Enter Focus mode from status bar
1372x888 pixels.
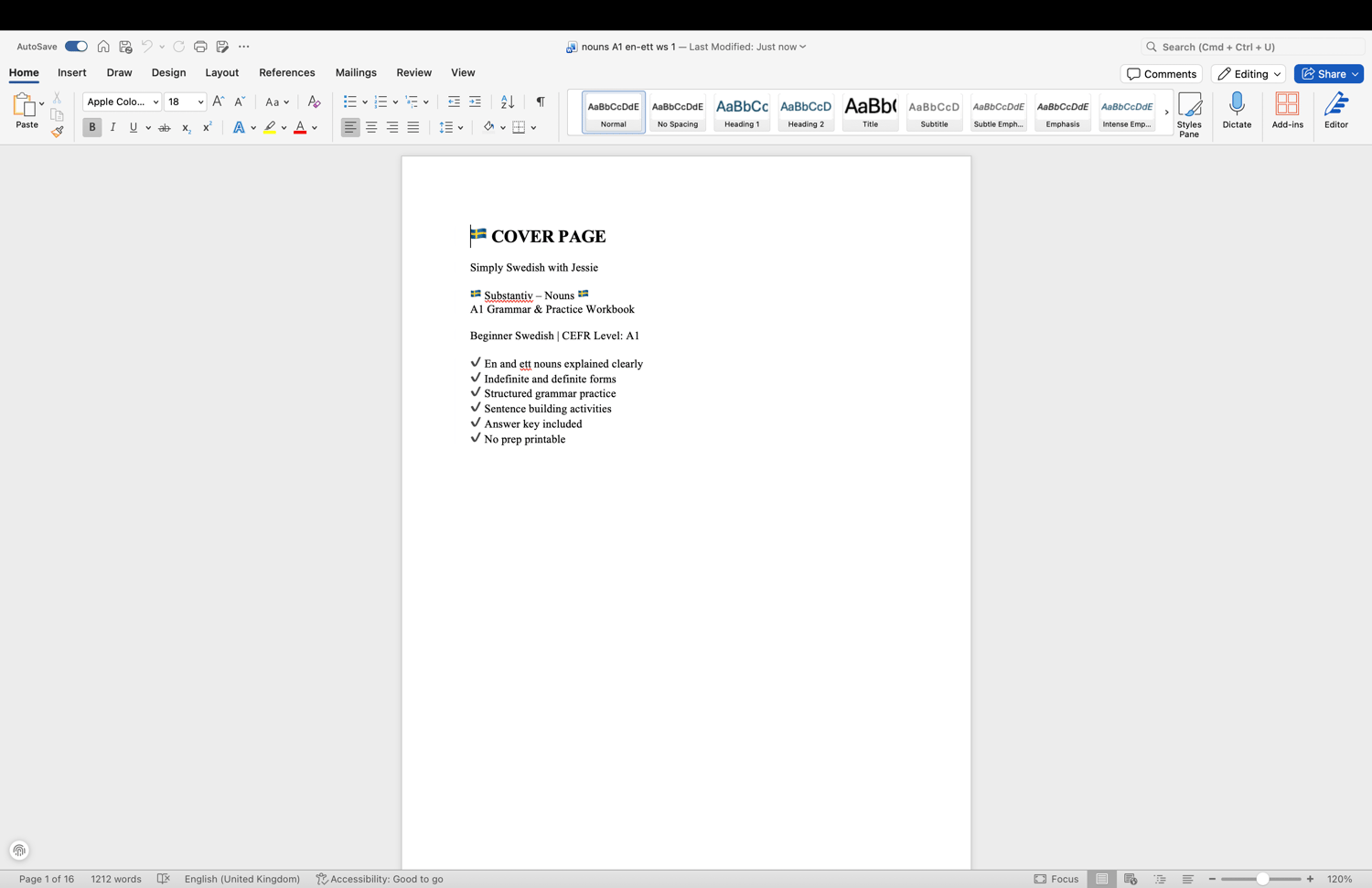pos(1056,879)
